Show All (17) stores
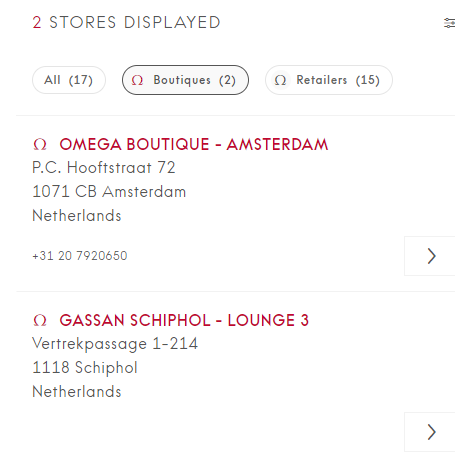Viewport: 455px width, 456px height. click(69, 80)
